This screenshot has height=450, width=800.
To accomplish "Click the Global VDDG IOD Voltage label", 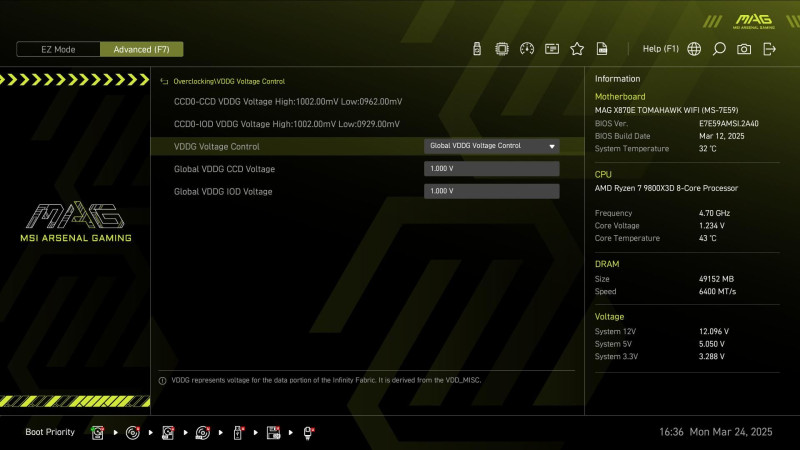I will (x=223, y=192).
